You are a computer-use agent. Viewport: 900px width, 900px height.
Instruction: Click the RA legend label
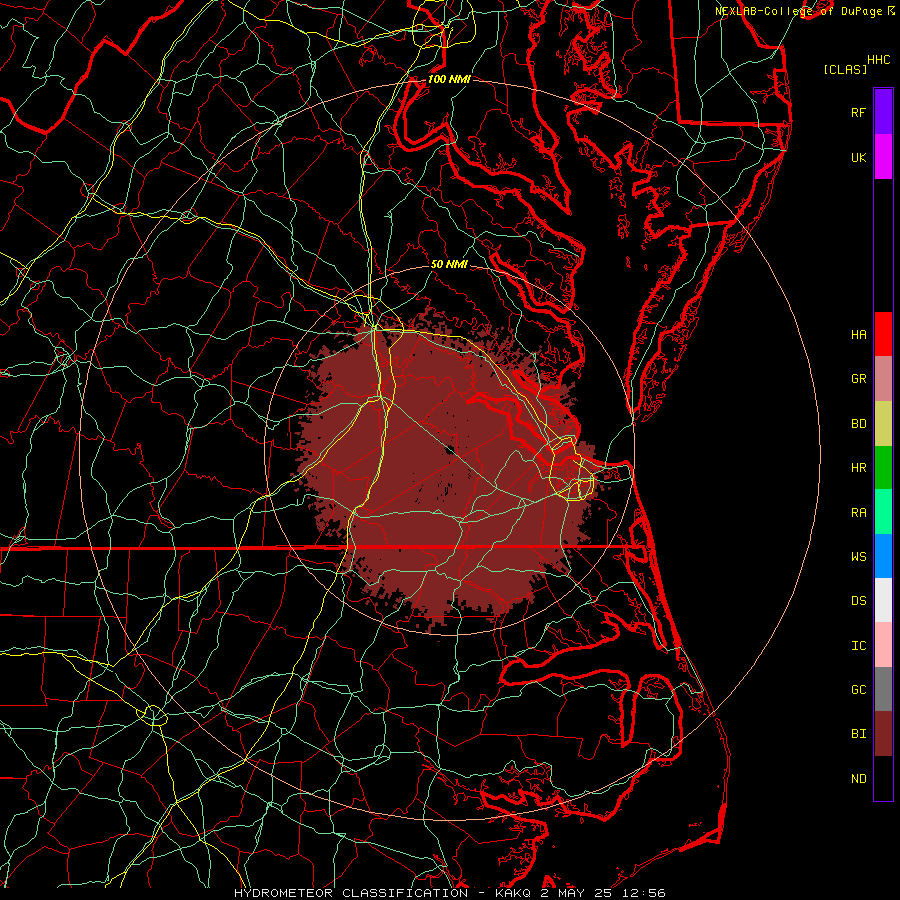858,513
